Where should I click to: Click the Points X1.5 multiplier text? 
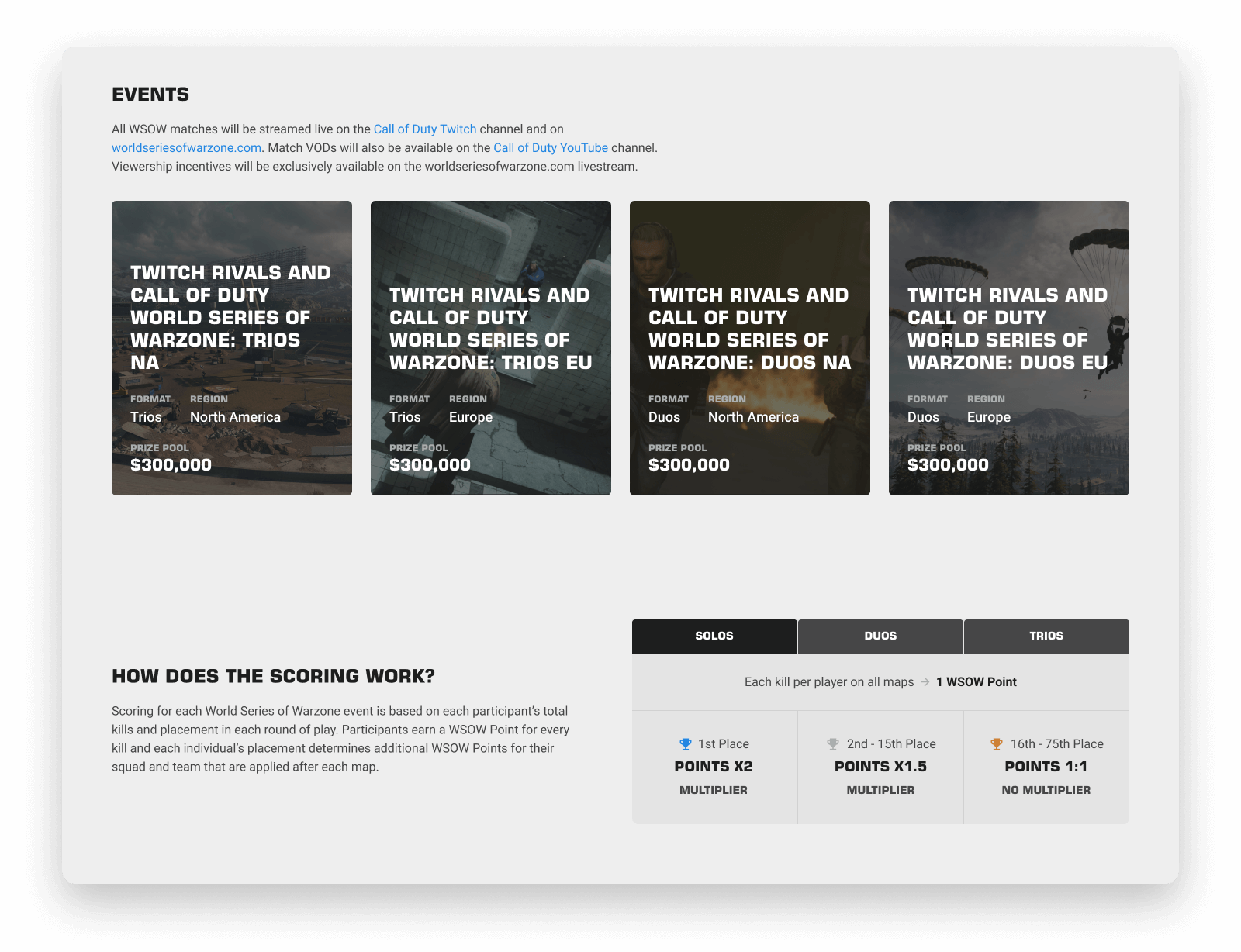tap(880, 767)
